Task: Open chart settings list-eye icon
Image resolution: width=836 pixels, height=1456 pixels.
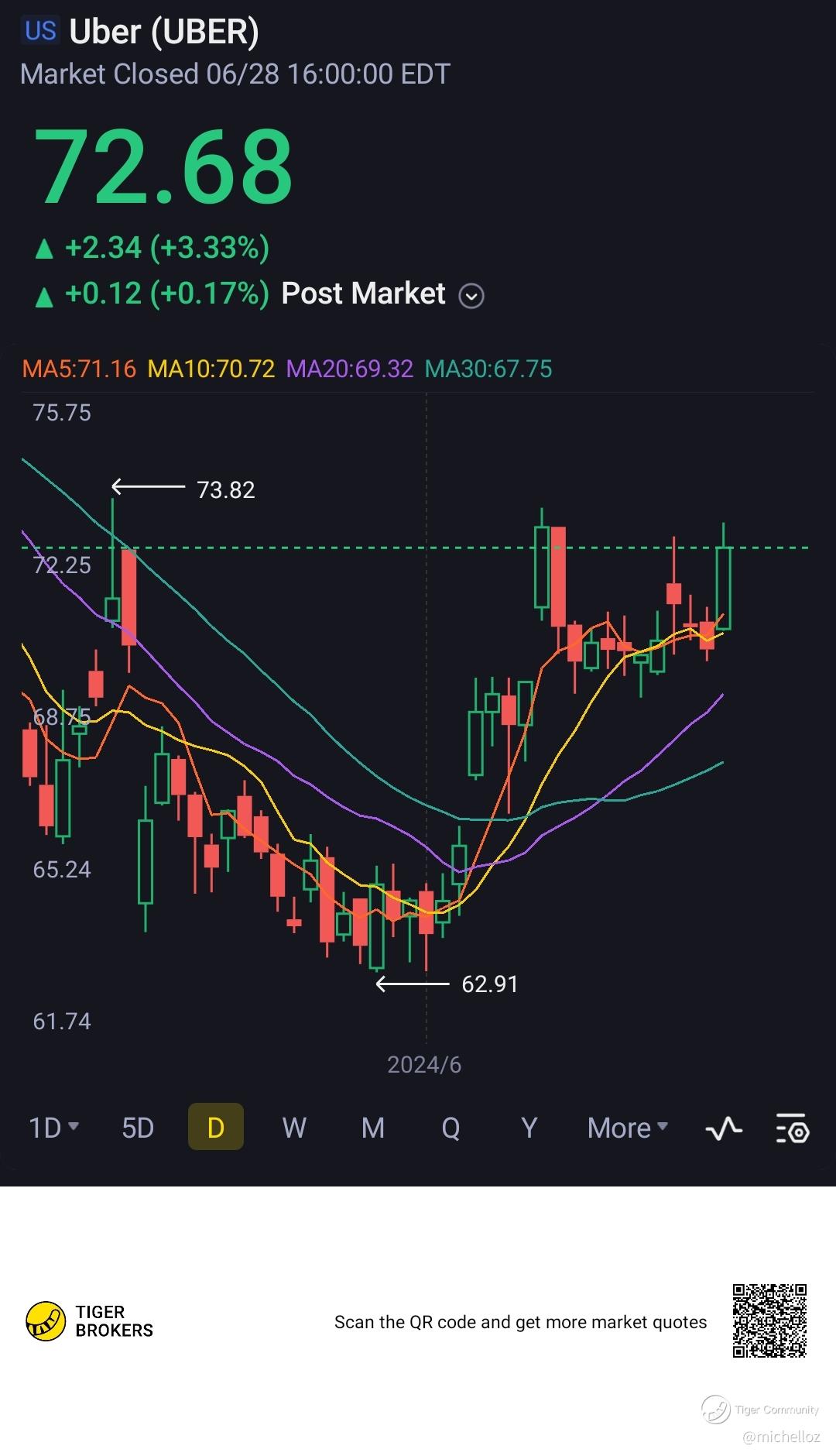Action: (x=792, y=1128)
